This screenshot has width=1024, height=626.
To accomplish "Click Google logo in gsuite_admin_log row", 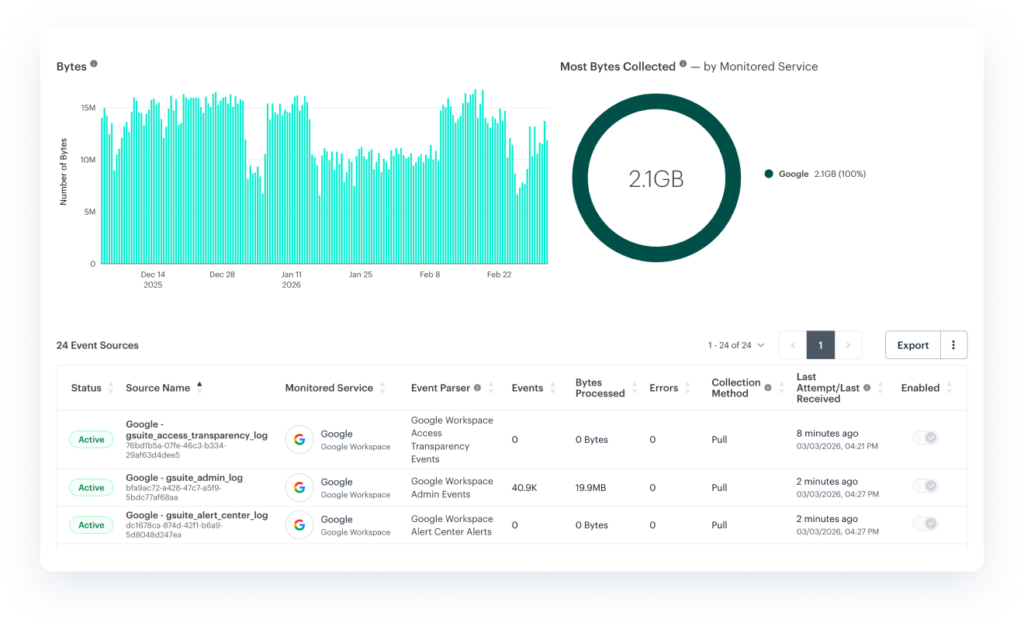I will coord(299,487).
